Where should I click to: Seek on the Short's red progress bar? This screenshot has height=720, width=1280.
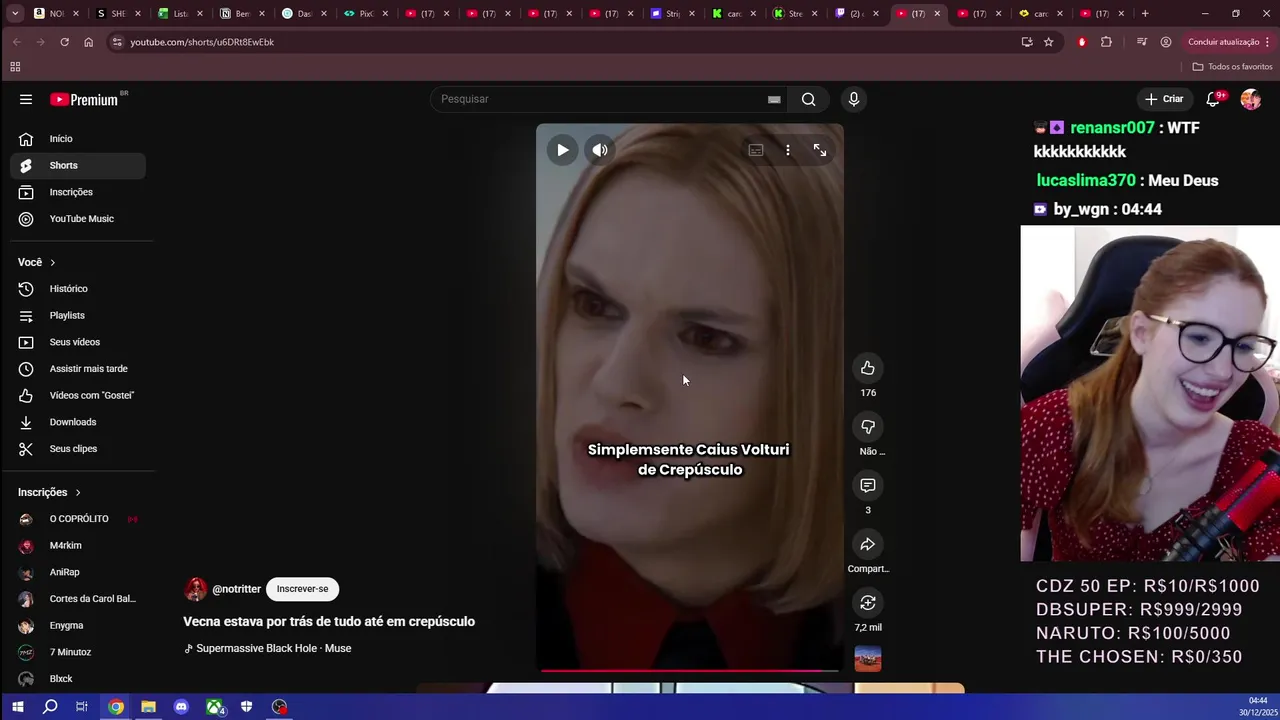point(690,671)
